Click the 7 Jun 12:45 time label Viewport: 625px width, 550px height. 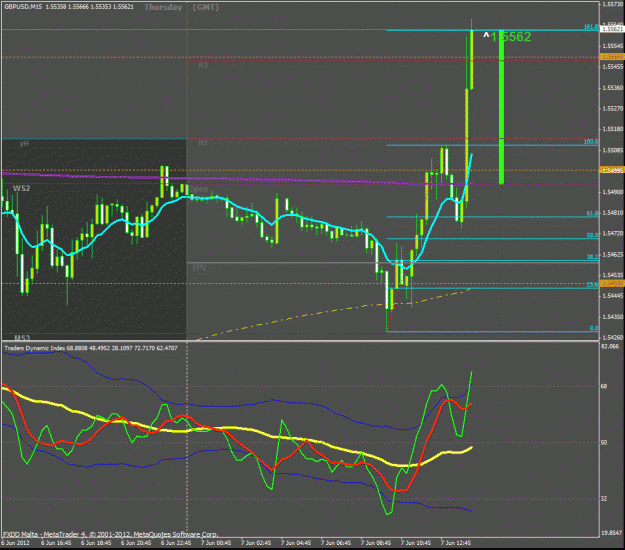(x=456, y=543)
